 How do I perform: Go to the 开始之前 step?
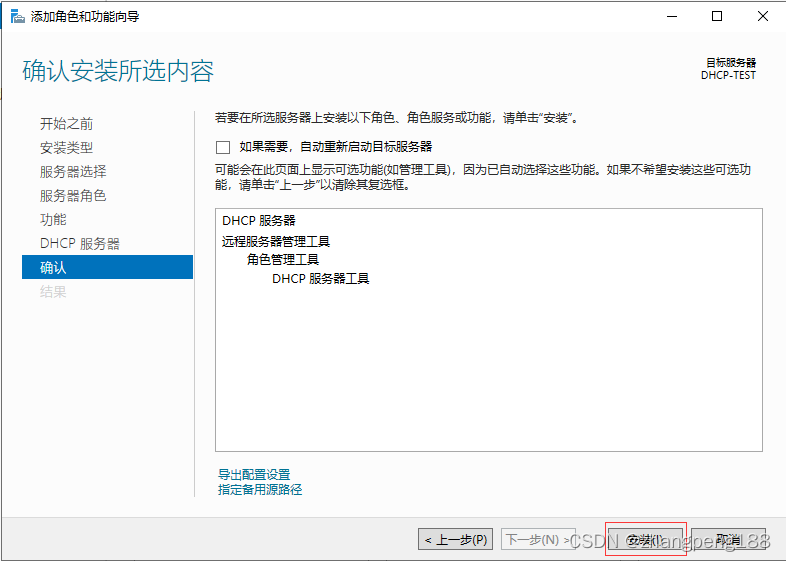66,123
